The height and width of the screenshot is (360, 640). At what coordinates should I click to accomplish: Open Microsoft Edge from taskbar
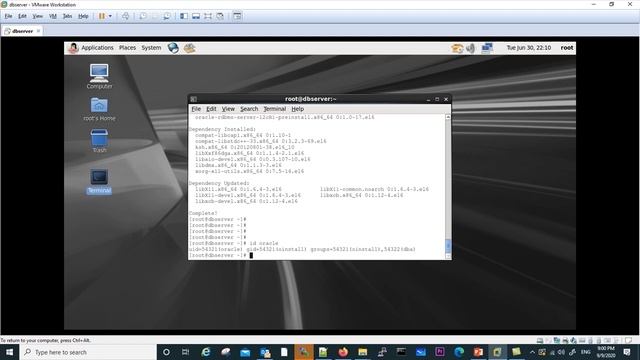[x=459, y=352]
